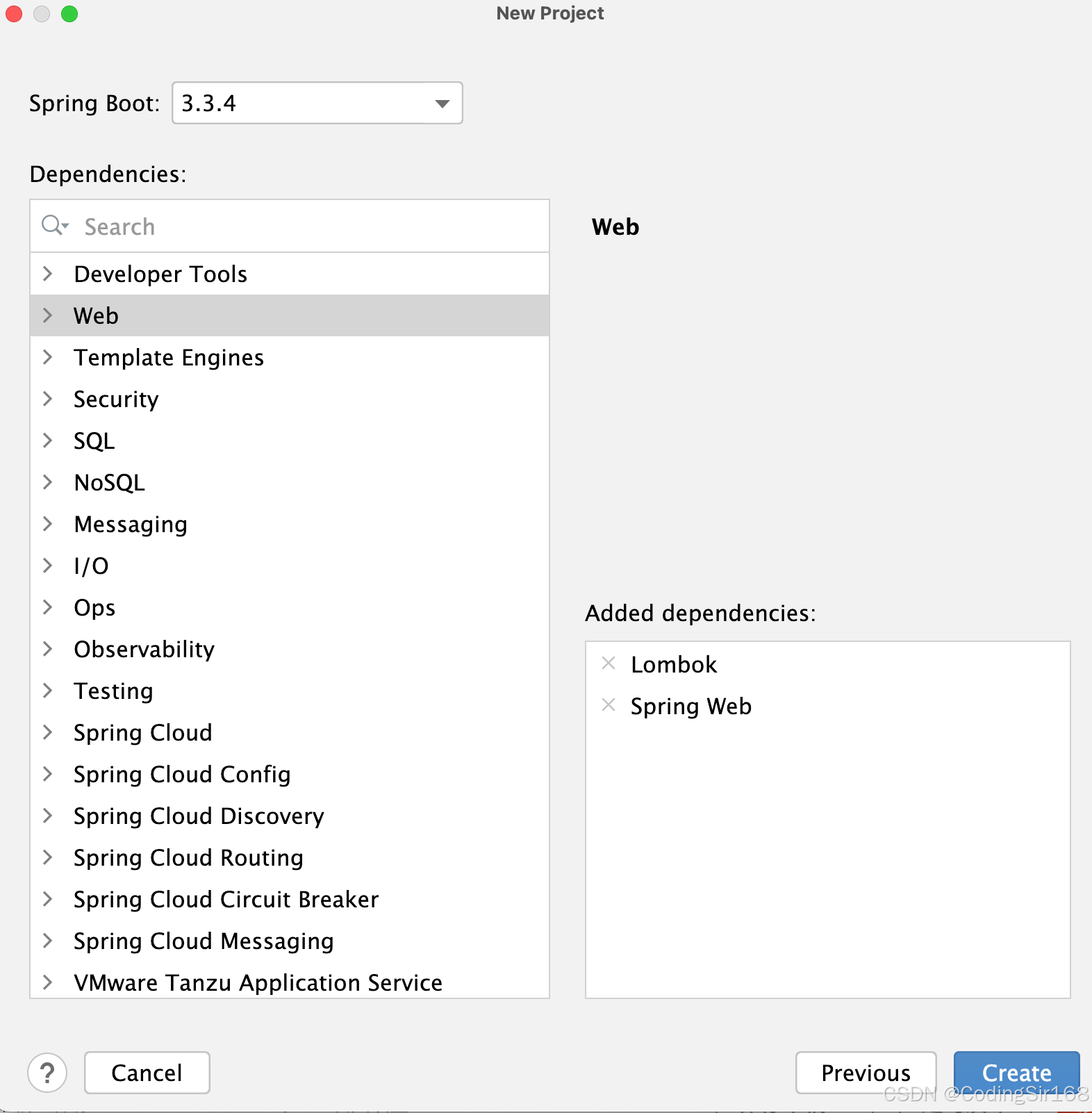Select the Web category row
The width and height of the screenshot is (1092, 1113).
point(290,315)
